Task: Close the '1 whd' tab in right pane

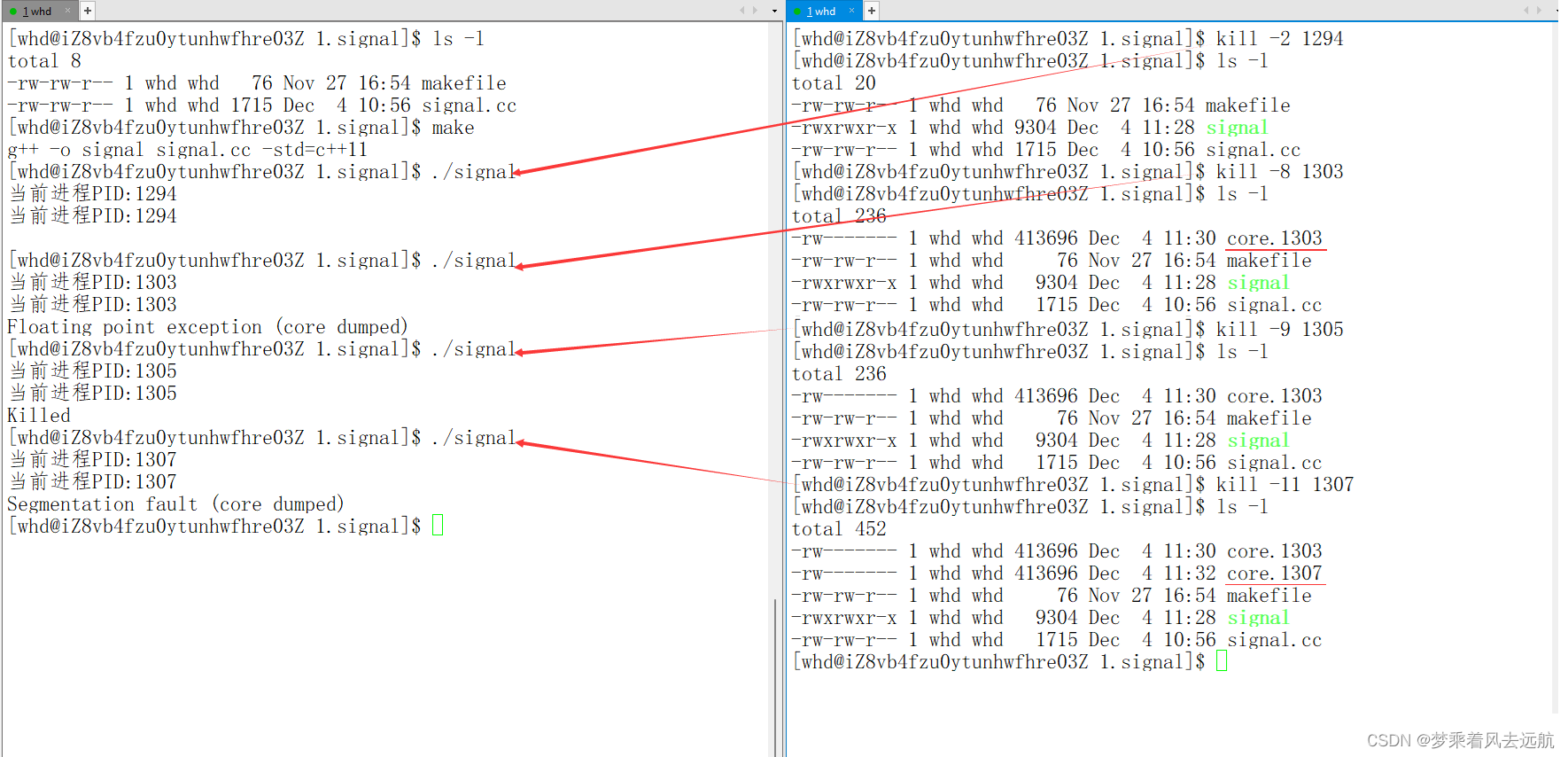Action: 852,11
